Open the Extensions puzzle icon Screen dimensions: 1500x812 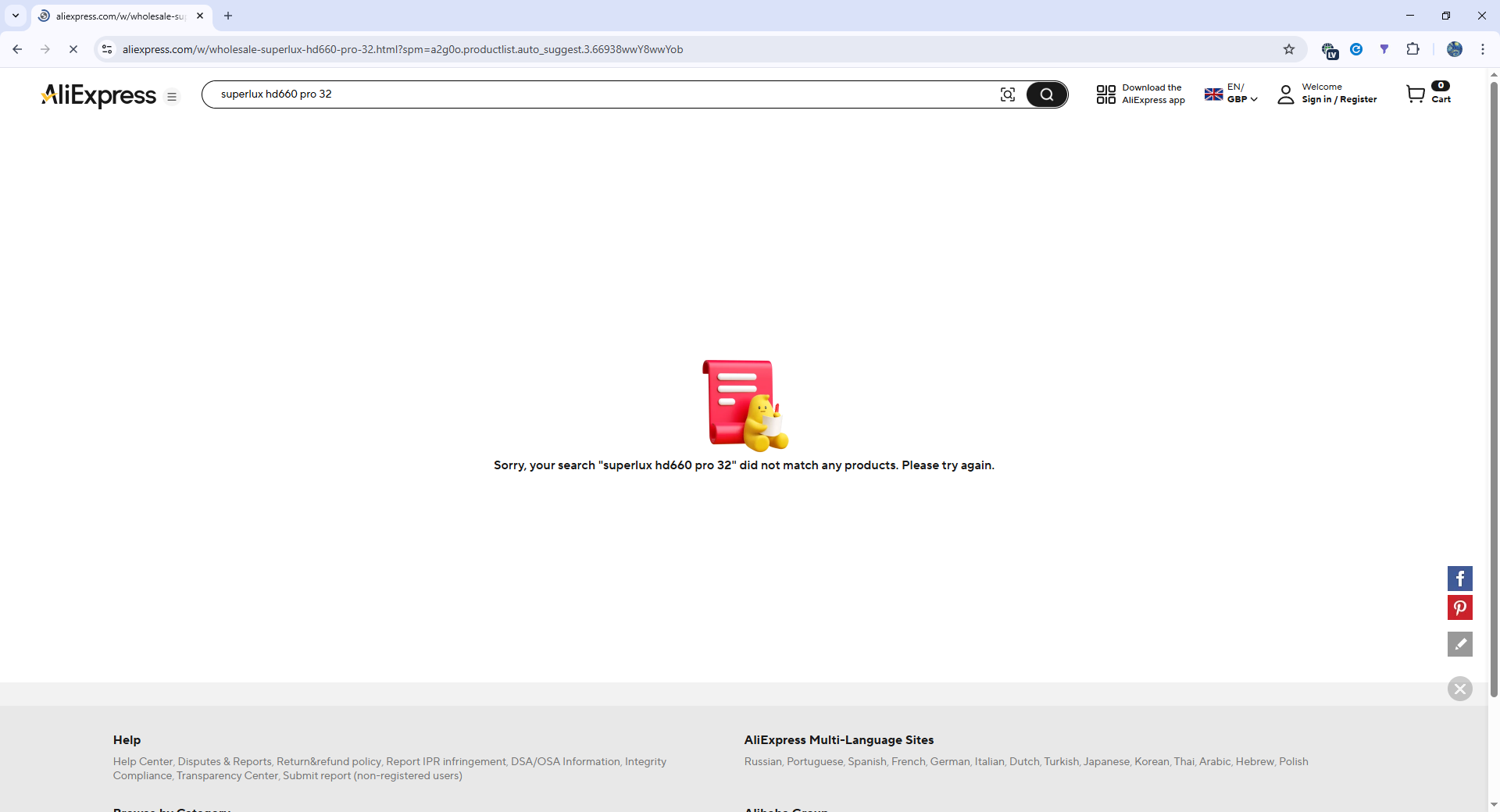click(1412, 49)
